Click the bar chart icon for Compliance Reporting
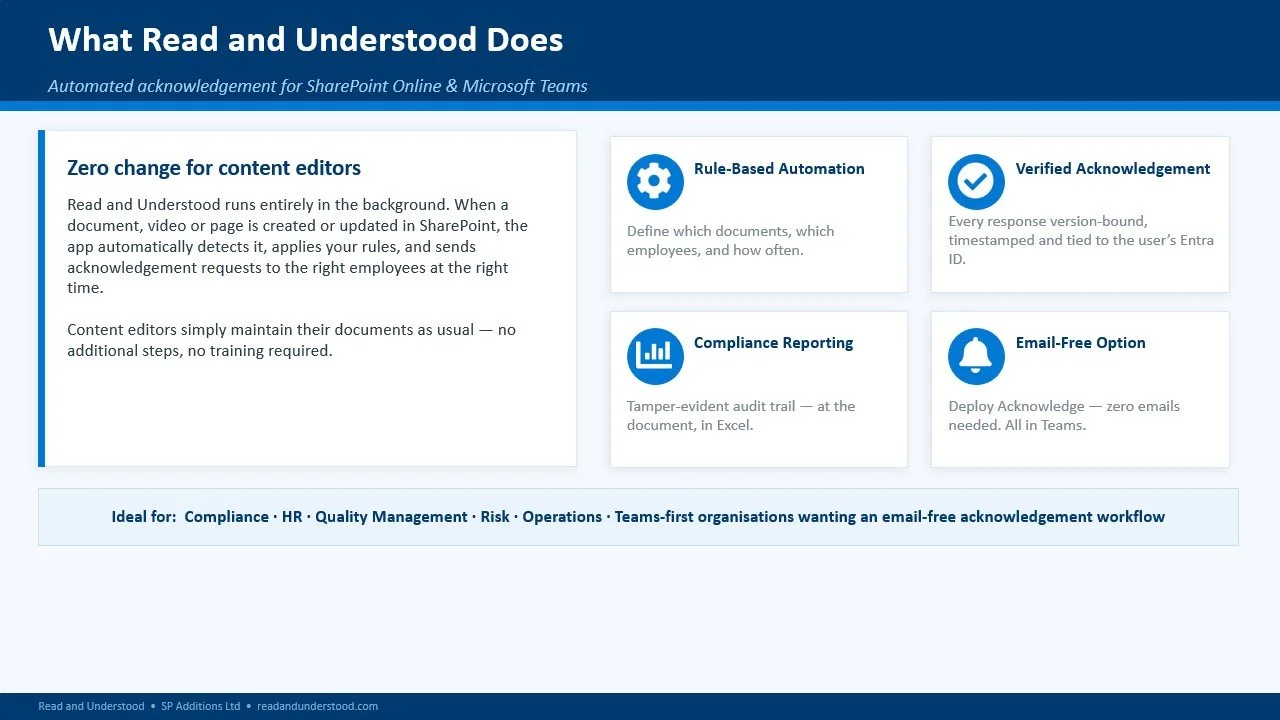The height and width of the screenshot is (720, 1280). (x=655, y=356)
